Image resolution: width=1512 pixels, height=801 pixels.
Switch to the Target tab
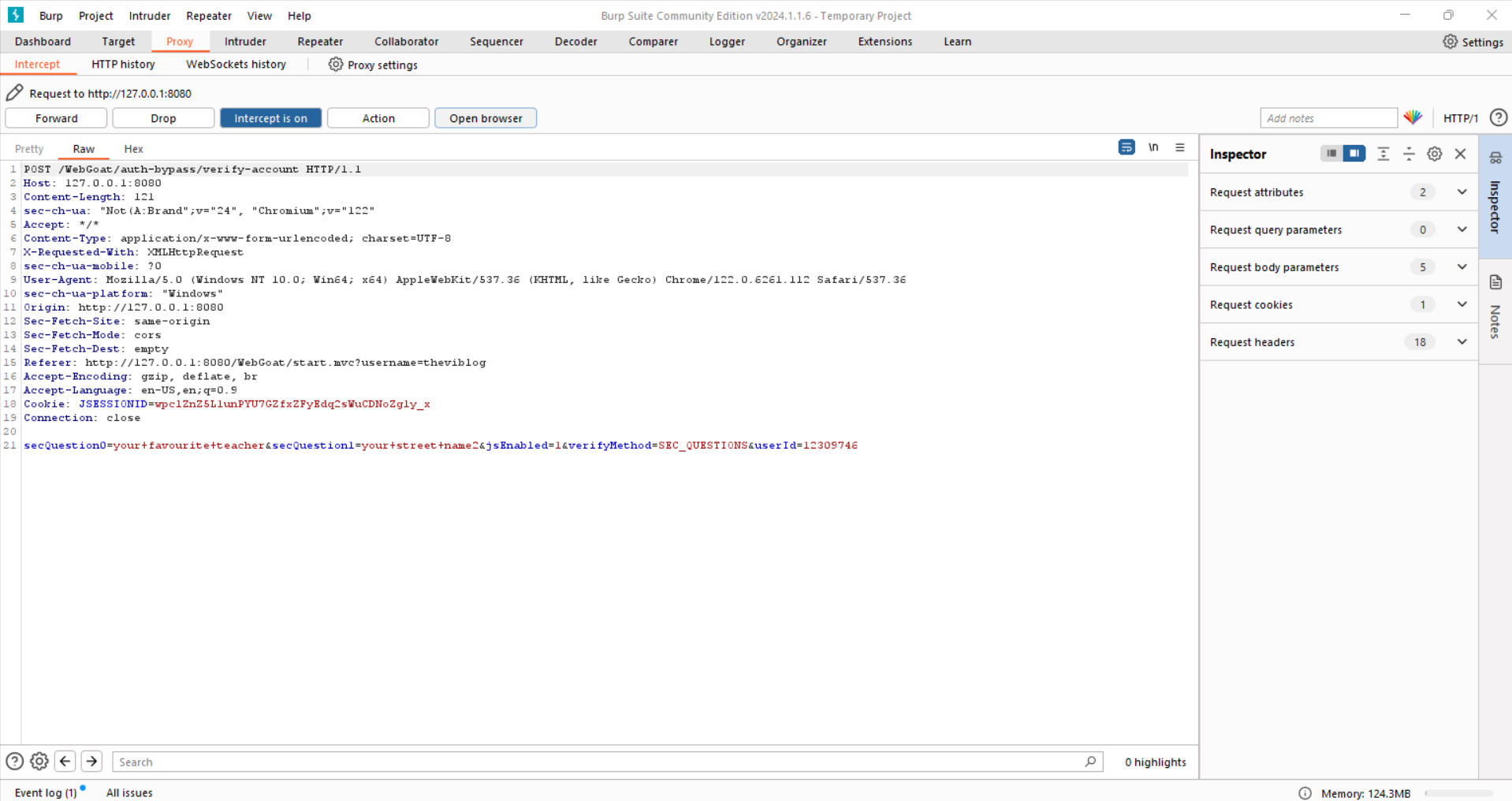pos(118,42)
